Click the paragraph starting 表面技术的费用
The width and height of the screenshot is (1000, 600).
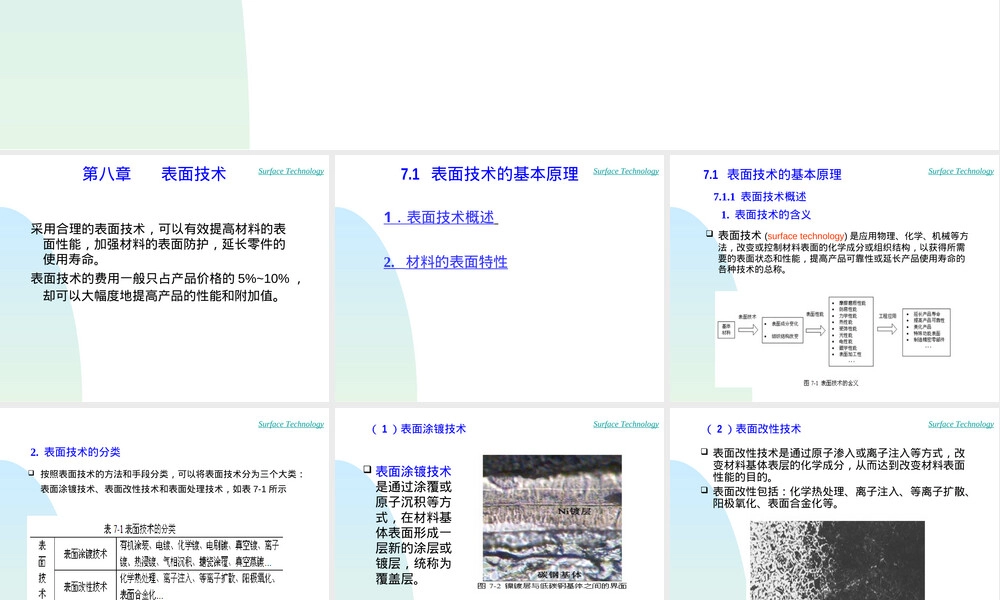(166, 287)
